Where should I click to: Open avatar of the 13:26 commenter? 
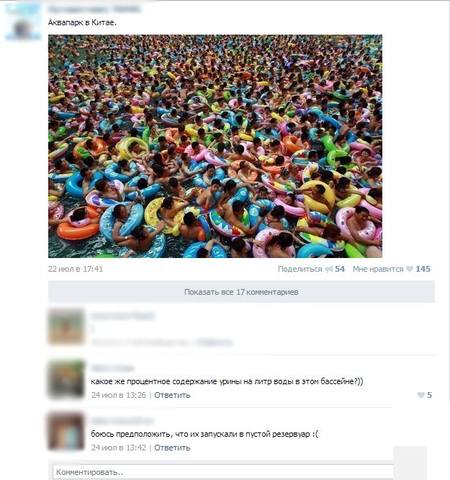(x=66, y=379)
